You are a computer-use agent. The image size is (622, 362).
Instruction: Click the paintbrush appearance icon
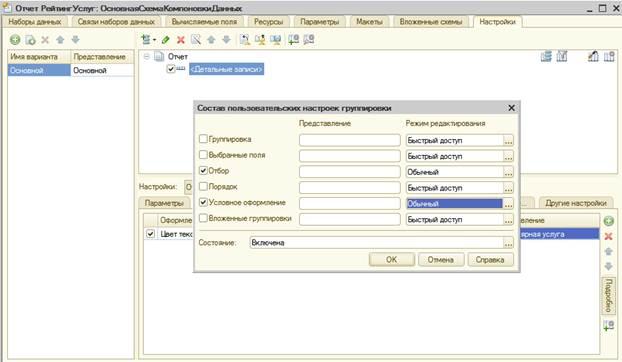pyautogui.click(x=593, y=57)
